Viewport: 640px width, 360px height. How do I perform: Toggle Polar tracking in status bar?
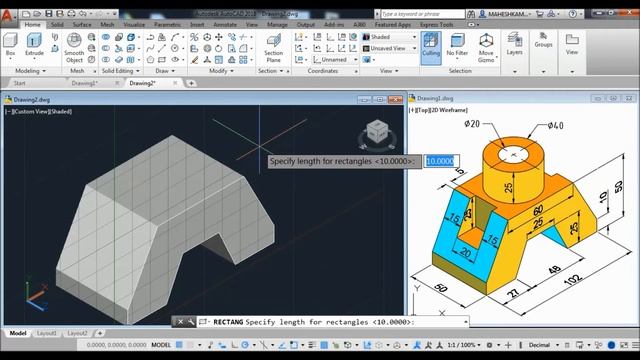[245, 345]
